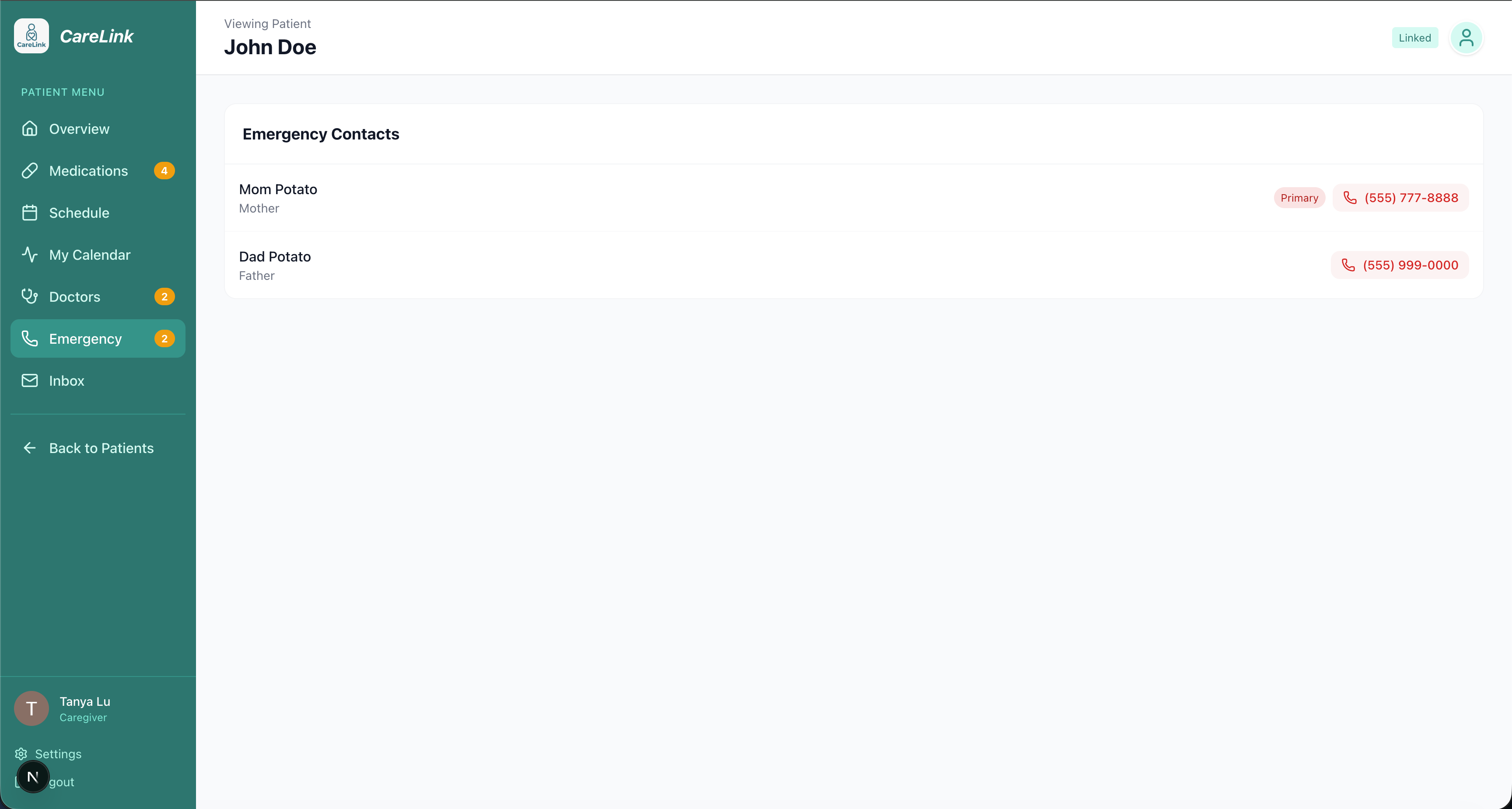Click the CareLink logo icon

(x=31, y=36)
